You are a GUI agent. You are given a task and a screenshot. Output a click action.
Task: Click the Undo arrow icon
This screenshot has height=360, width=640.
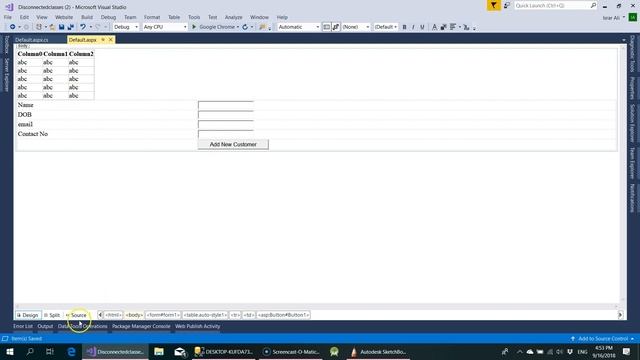[83, 27]
